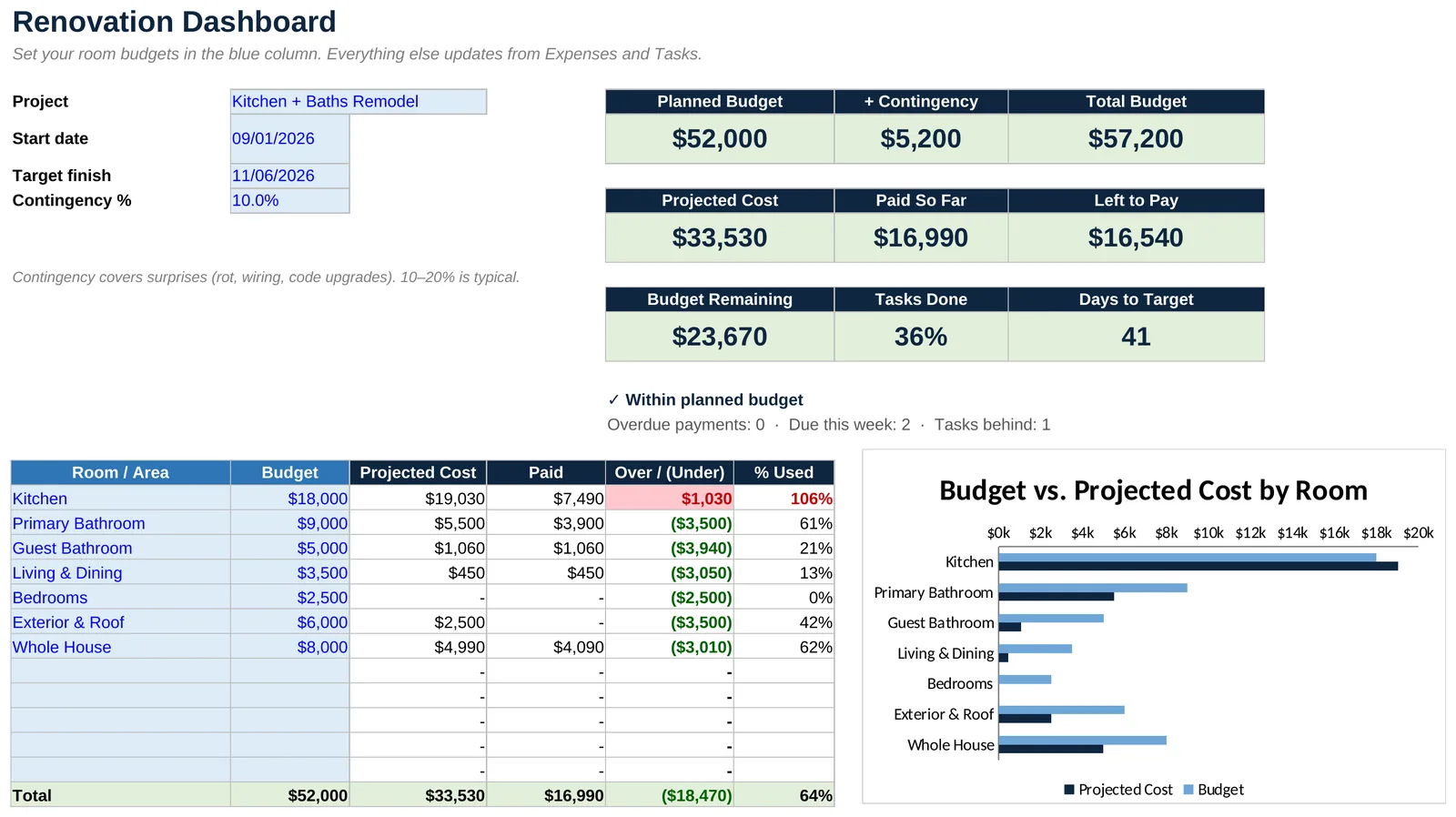Viewport: 1456px width, 817px height.
Task: Select Kitchen projected cost $19,030
Action: coord(419,499)
